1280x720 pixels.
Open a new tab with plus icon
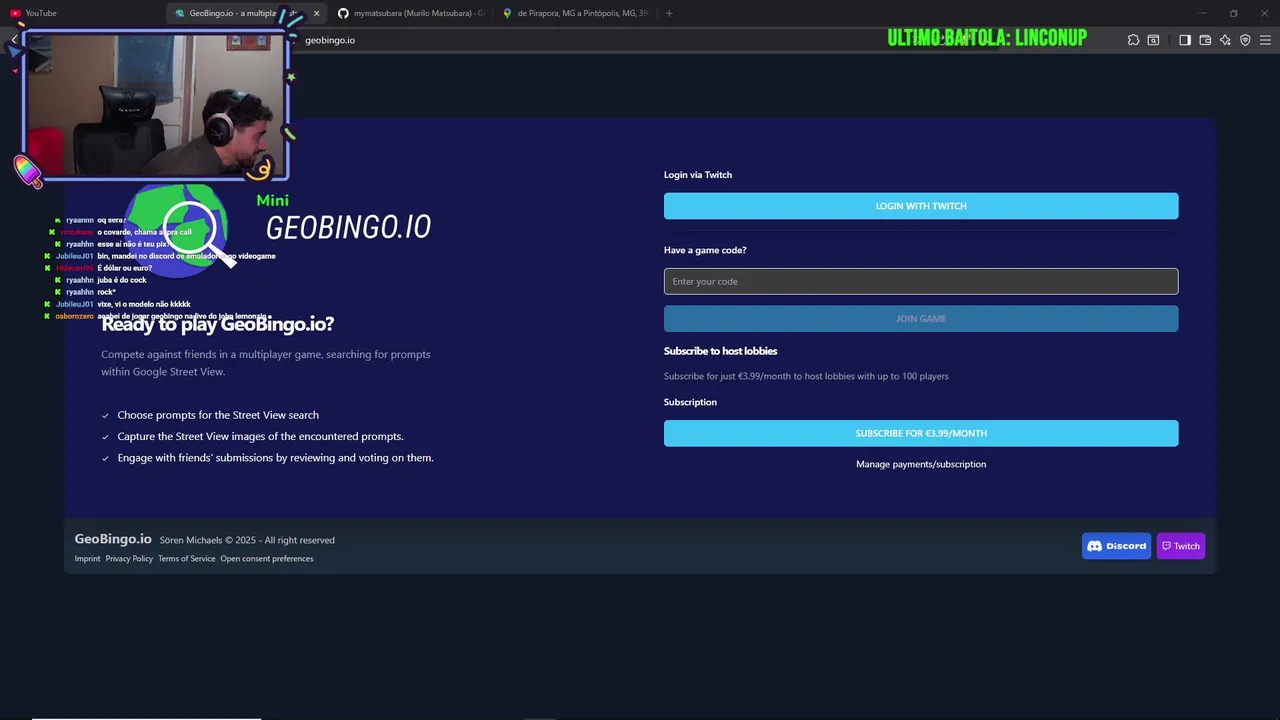tap(669, 13)
